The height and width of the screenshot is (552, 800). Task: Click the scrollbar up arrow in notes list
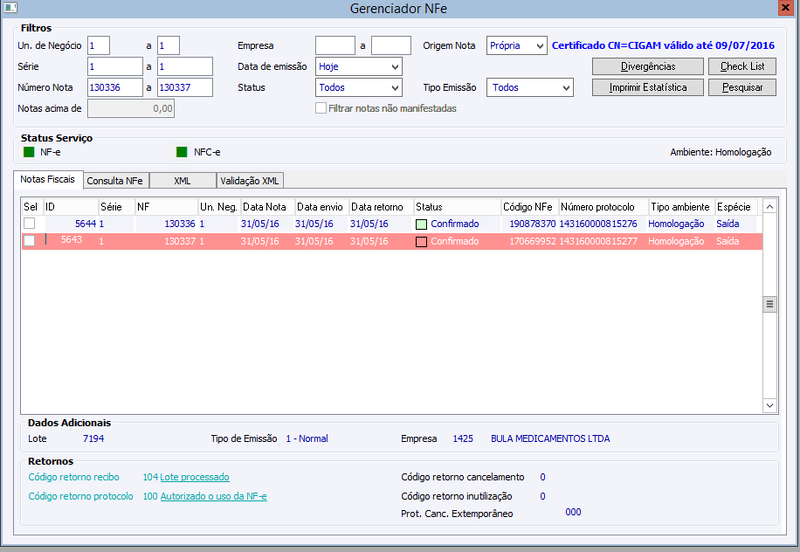click(x=769, y=207)
